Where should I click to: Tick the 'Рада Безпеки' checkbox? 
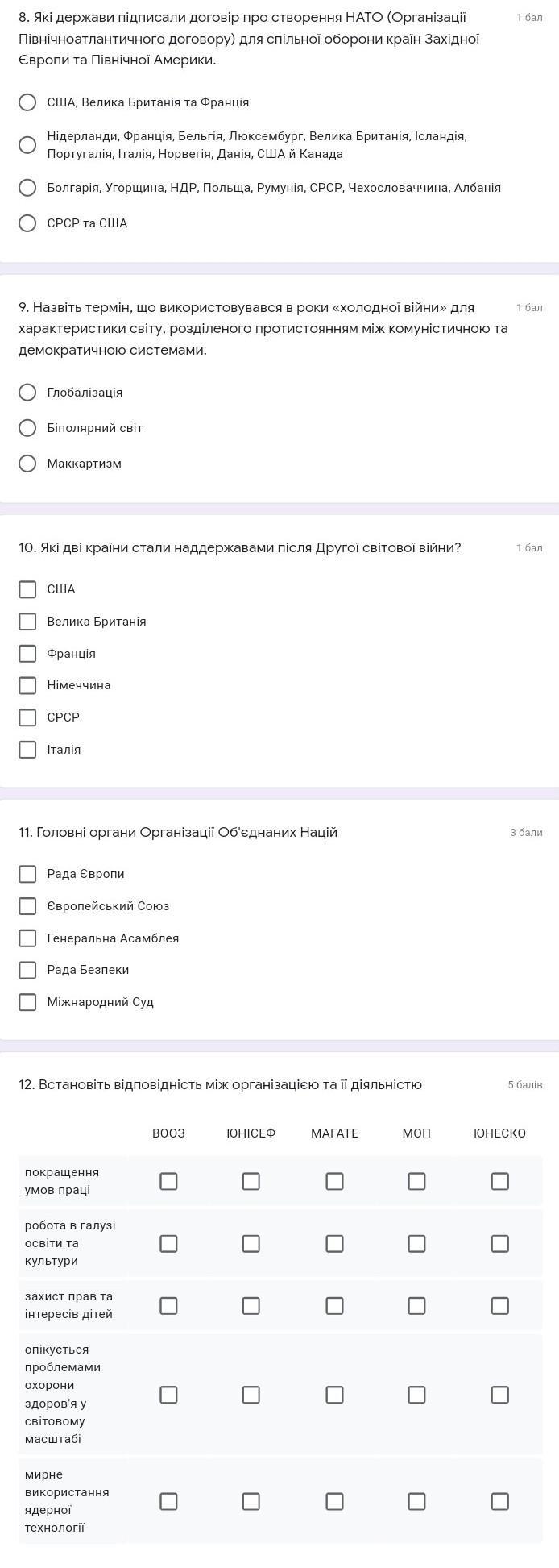[x=27, y=970]
